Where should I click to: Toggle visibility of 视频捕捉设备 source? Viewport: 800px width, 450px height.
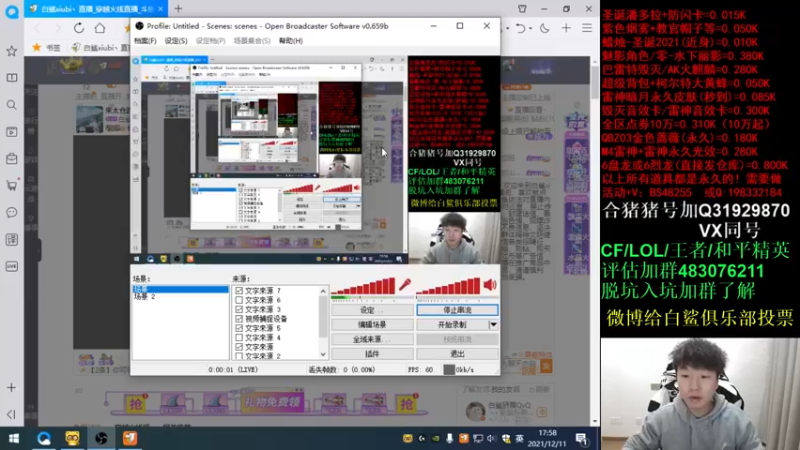239,319
